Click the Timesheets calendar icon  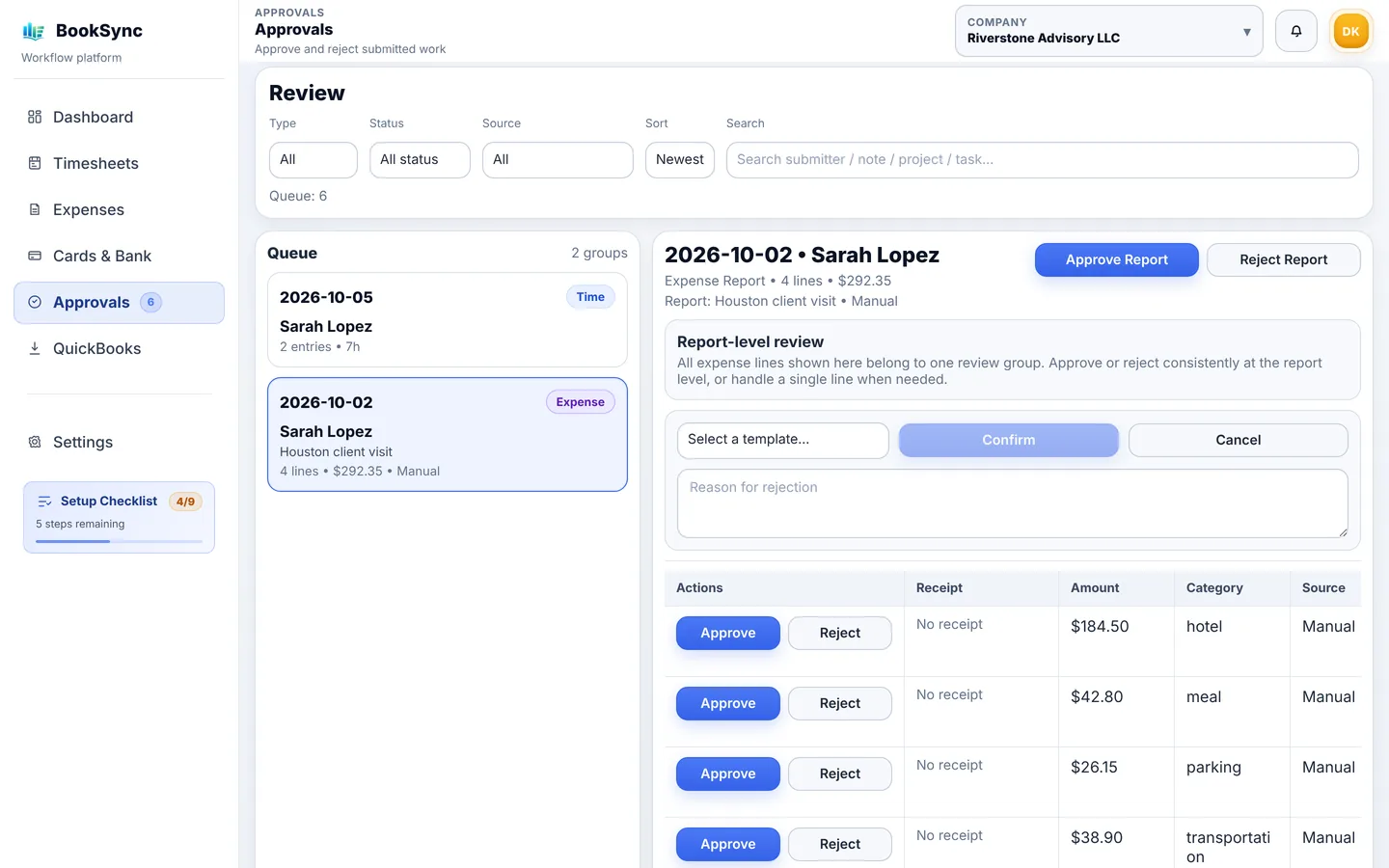(35, 163)
